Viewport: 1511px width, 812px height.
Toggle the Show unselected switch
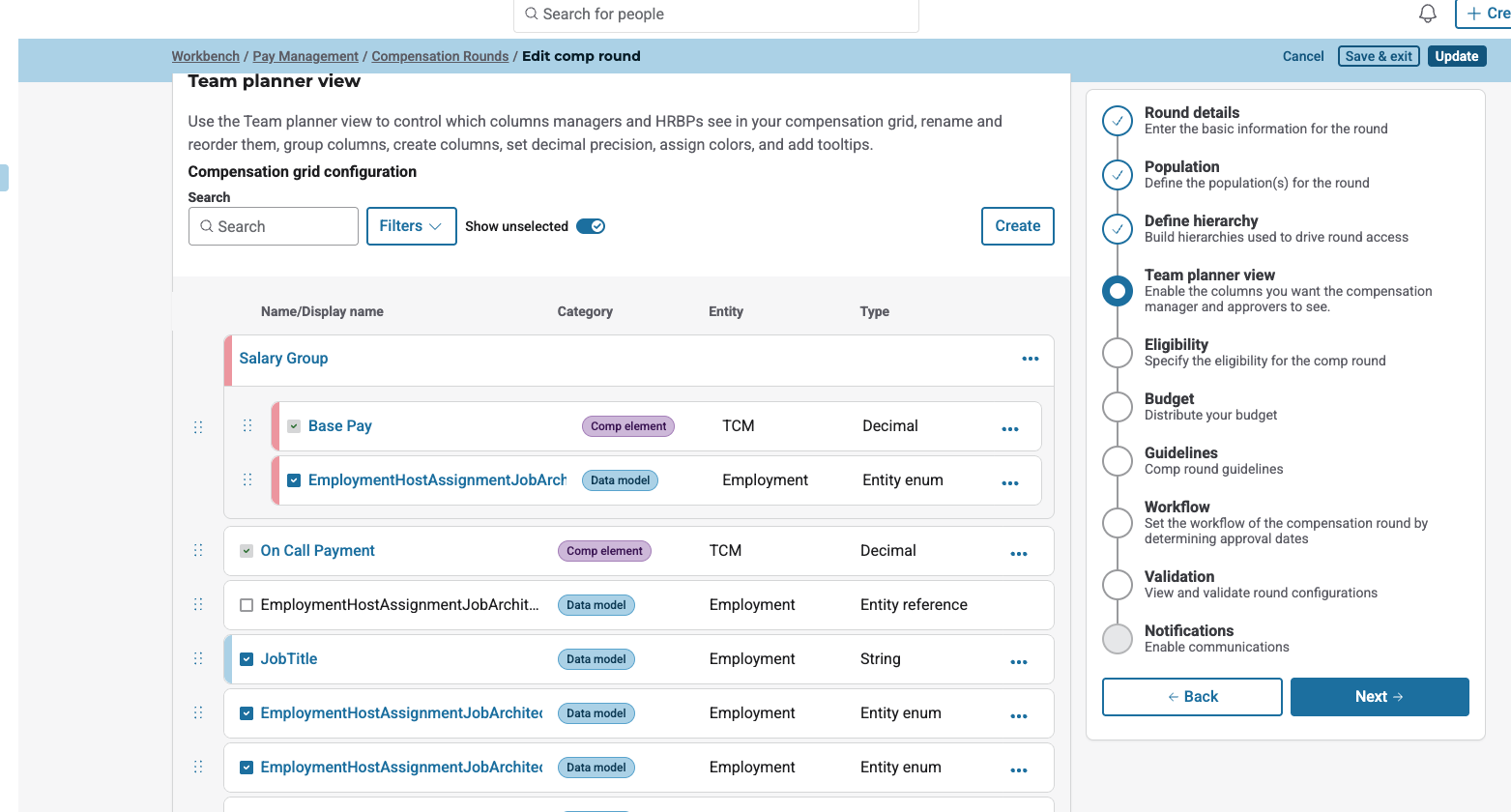[x=590, y=226]
